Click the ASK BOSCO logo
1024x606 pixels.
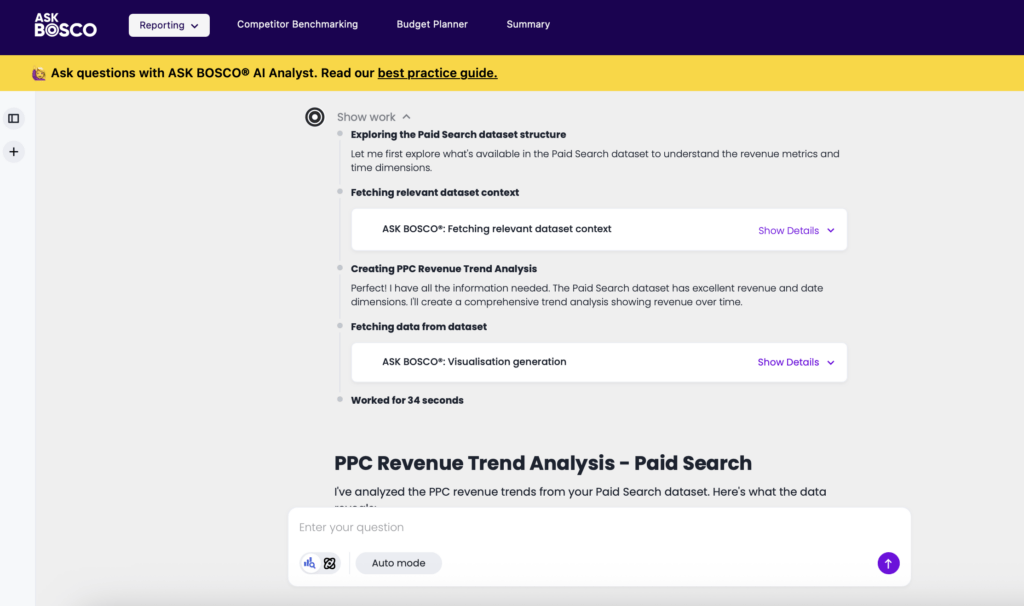tap(65, 25)
